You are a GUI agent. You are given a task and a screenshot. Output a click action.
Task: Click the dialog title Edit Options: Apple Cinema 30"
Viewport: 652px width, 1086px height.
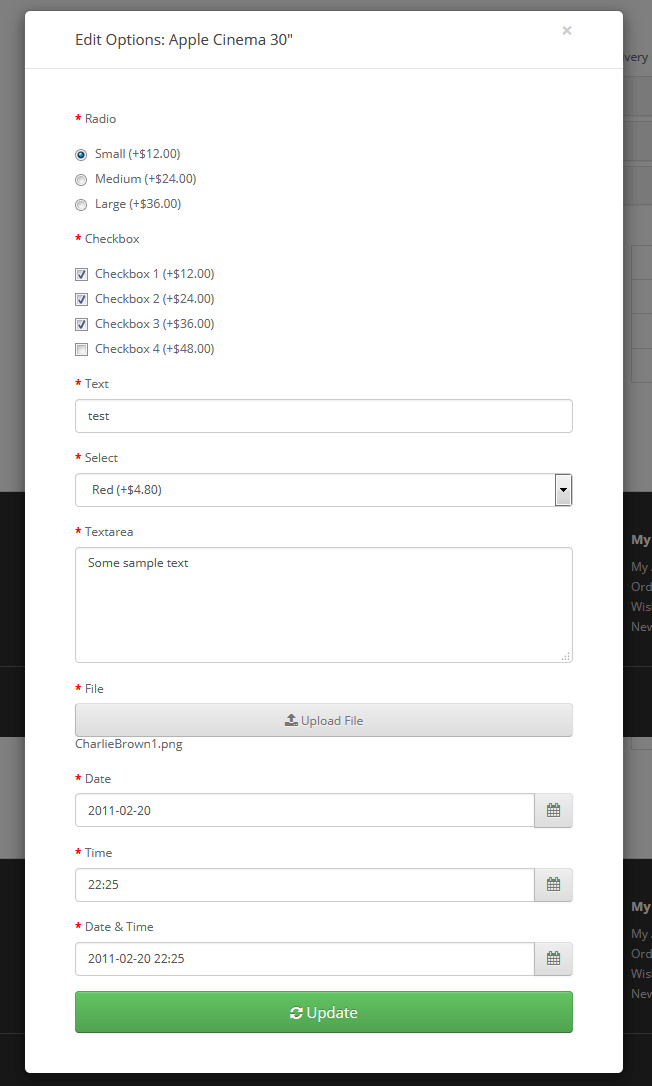184,39
